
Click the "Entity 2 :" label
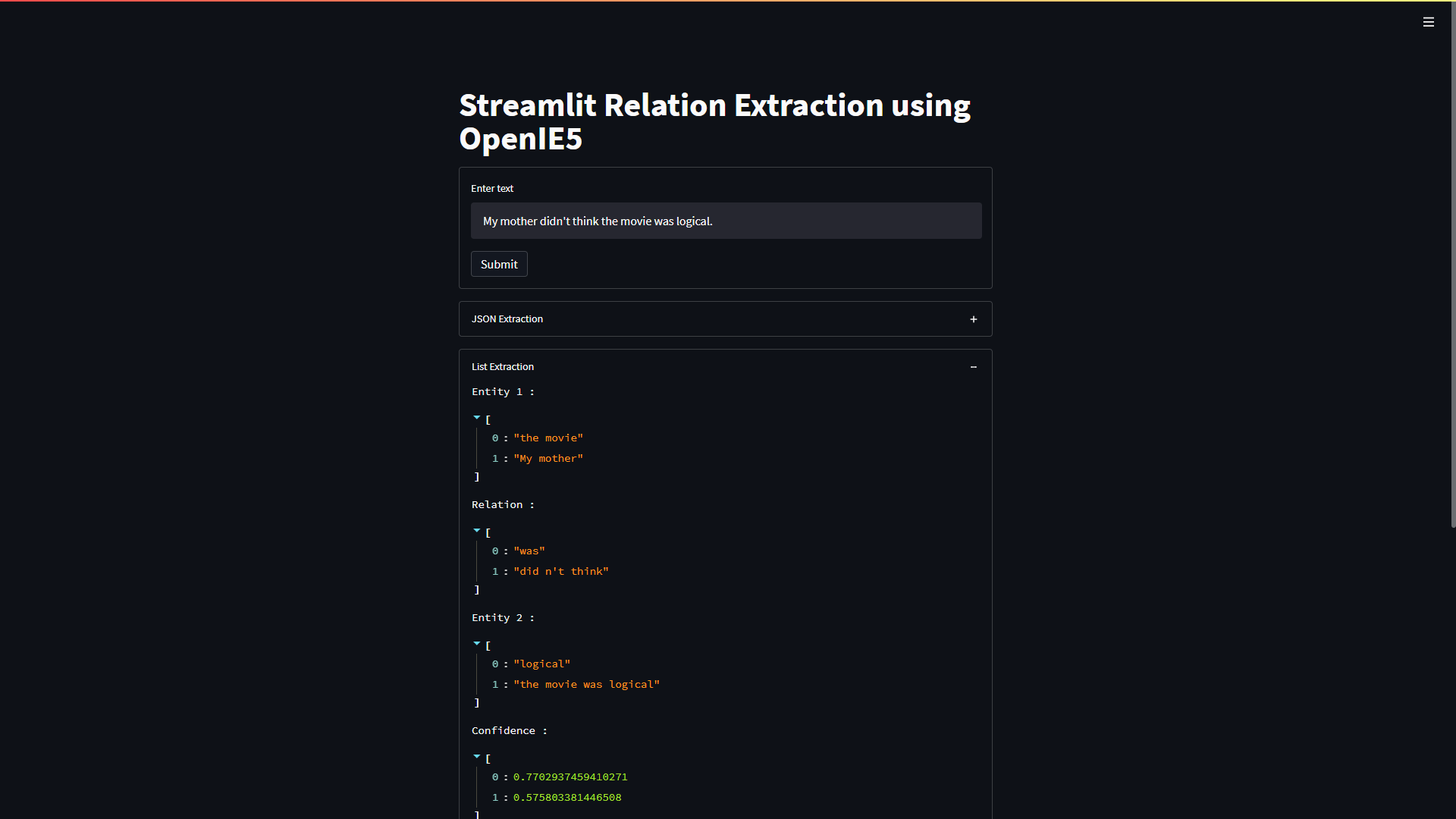[x=503, y=618]
